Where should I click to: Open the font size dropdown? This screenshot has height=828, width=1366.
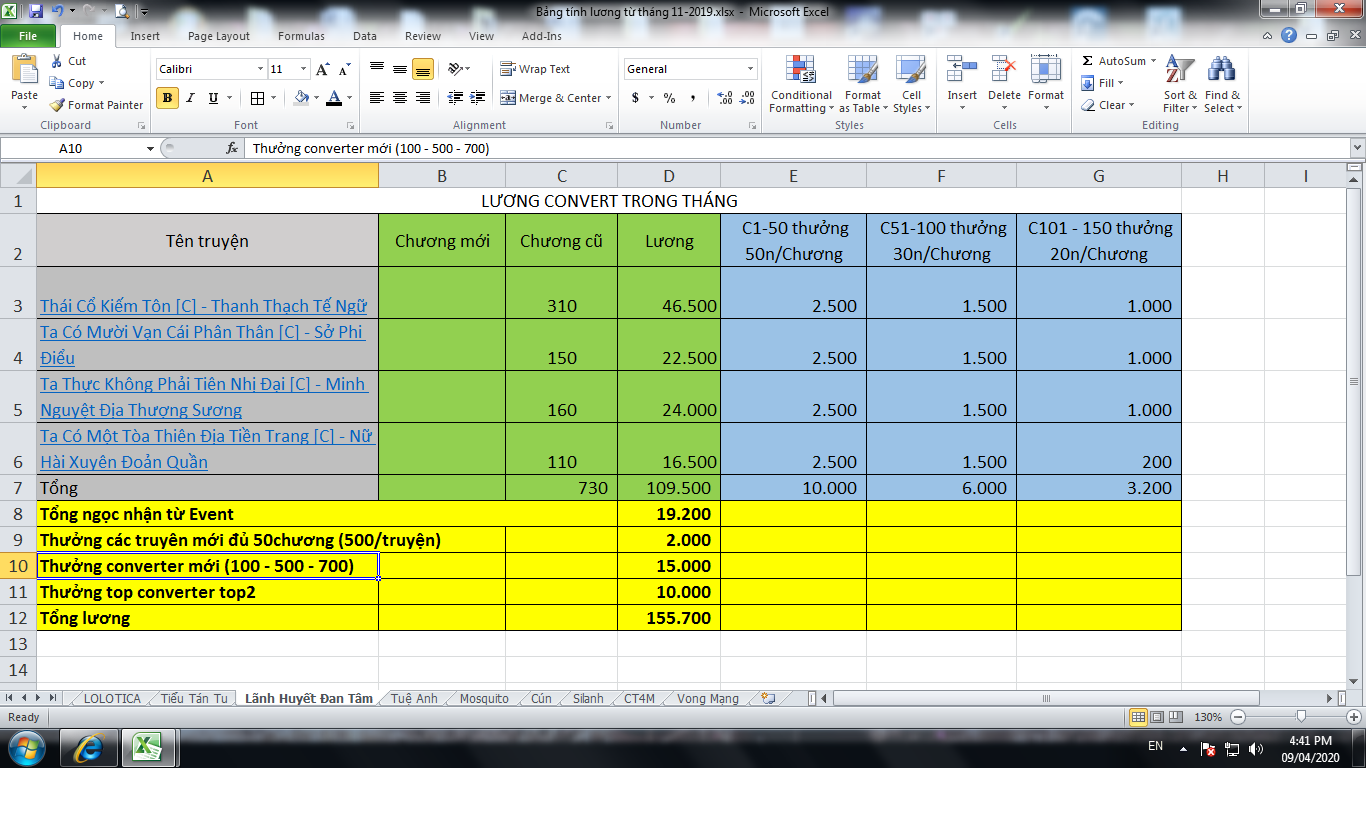[303, 69]
